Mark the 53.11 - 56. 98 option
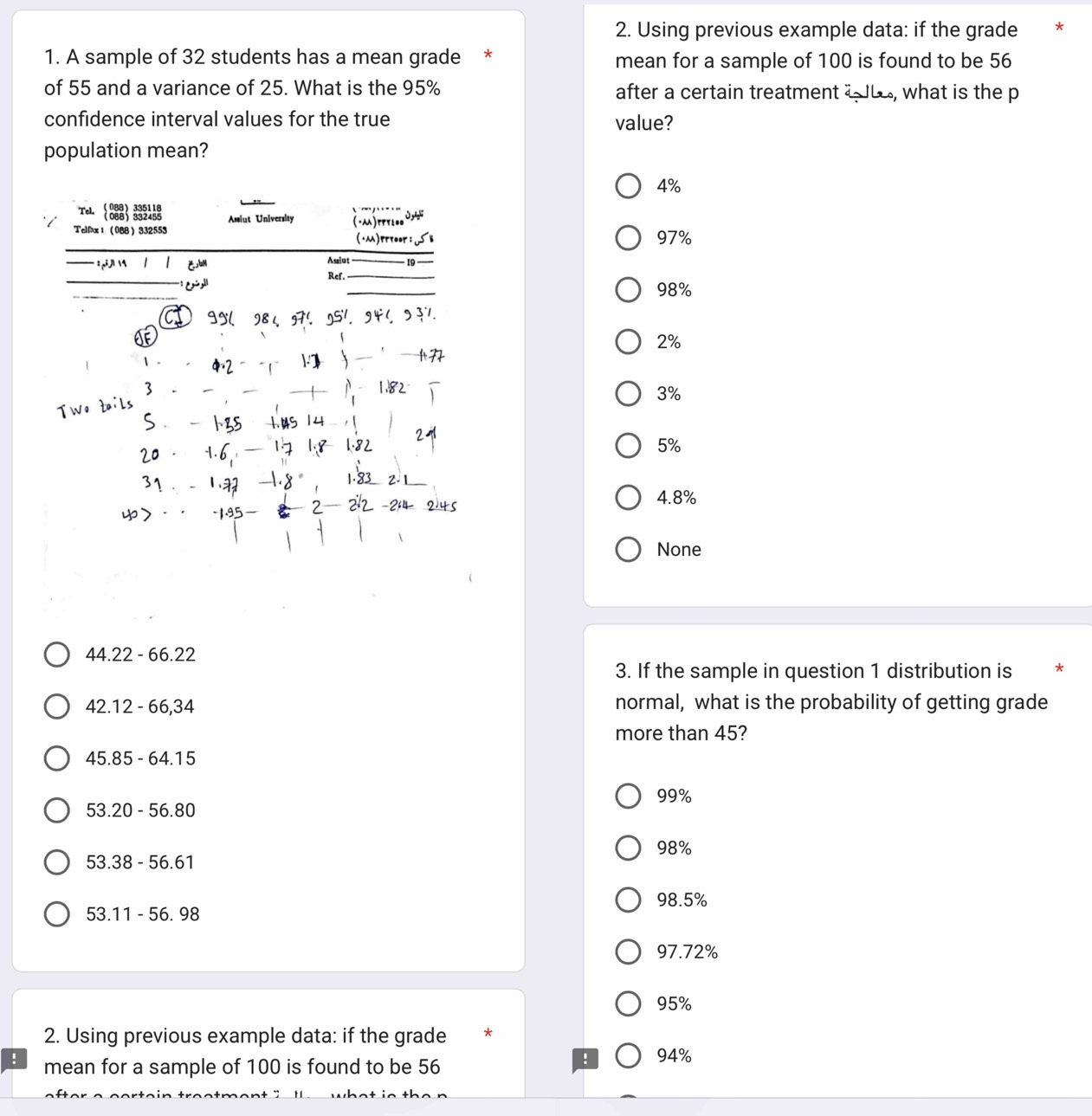Viewport: 1092px width, 1116px height. coord(57,914)
